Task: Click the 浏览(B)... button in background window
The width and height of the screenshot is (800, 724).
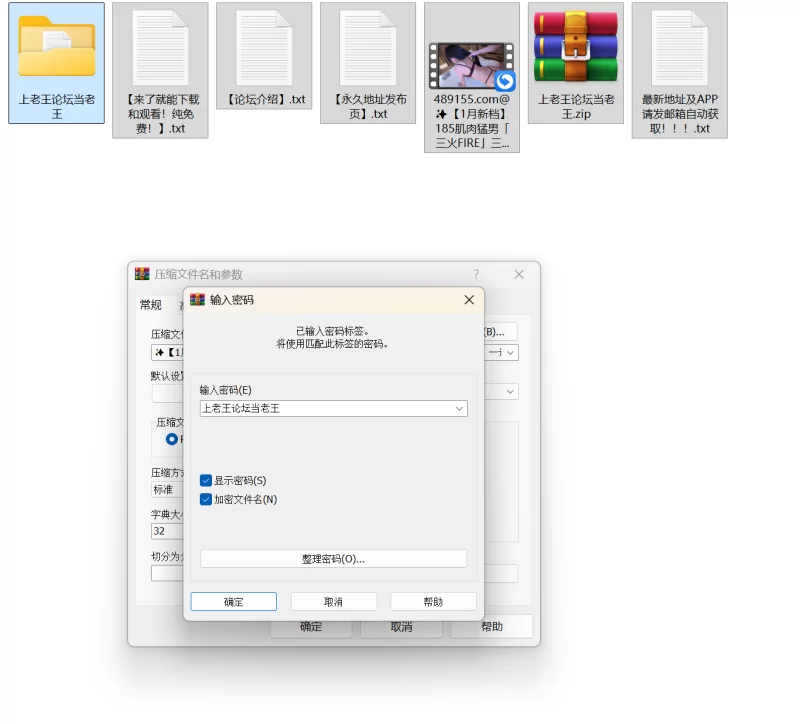Action: coord(501,332)
